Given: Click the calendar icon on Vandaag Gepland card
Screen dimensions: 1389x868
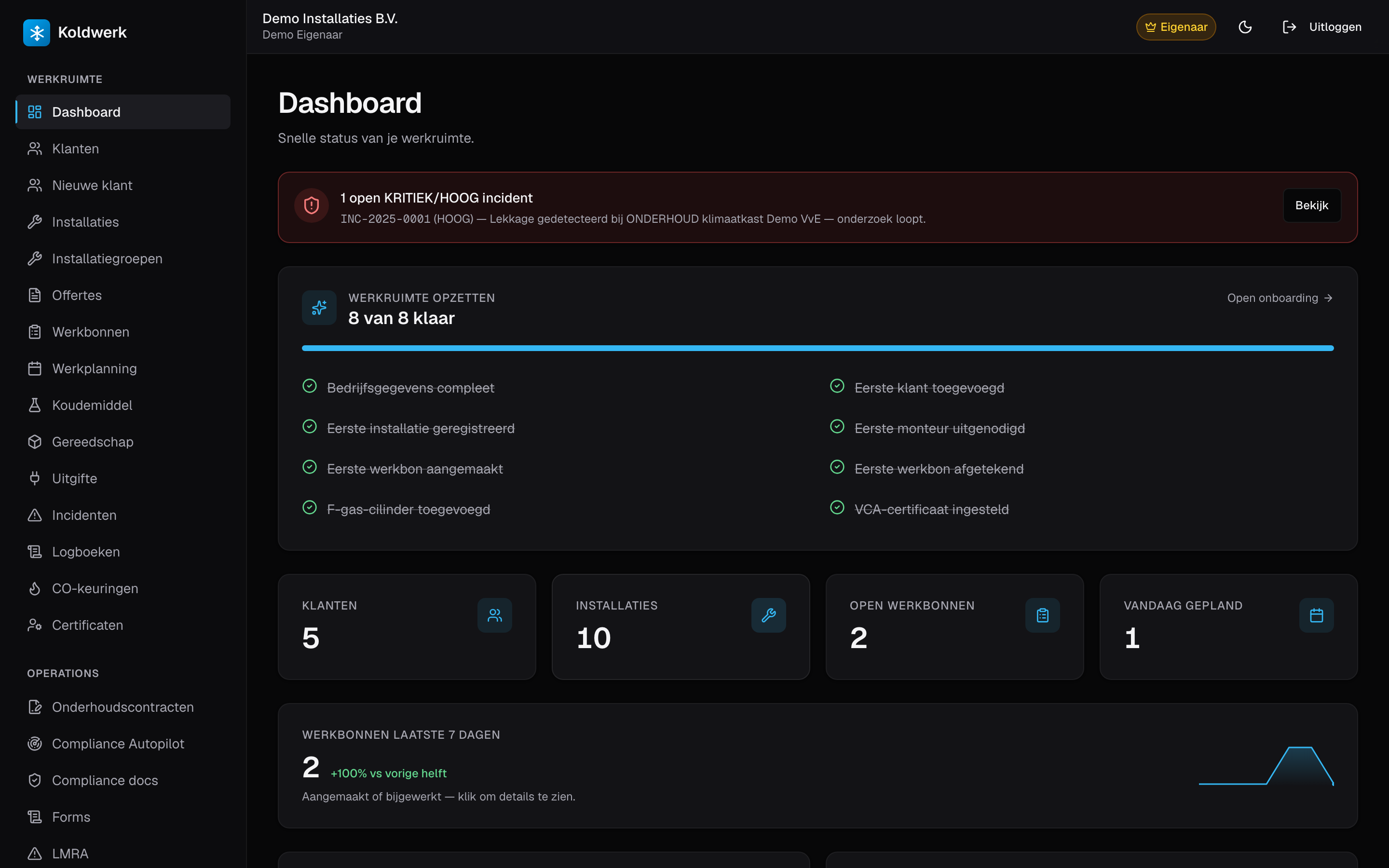Looking at the screenshot, I should (1316, 615).
